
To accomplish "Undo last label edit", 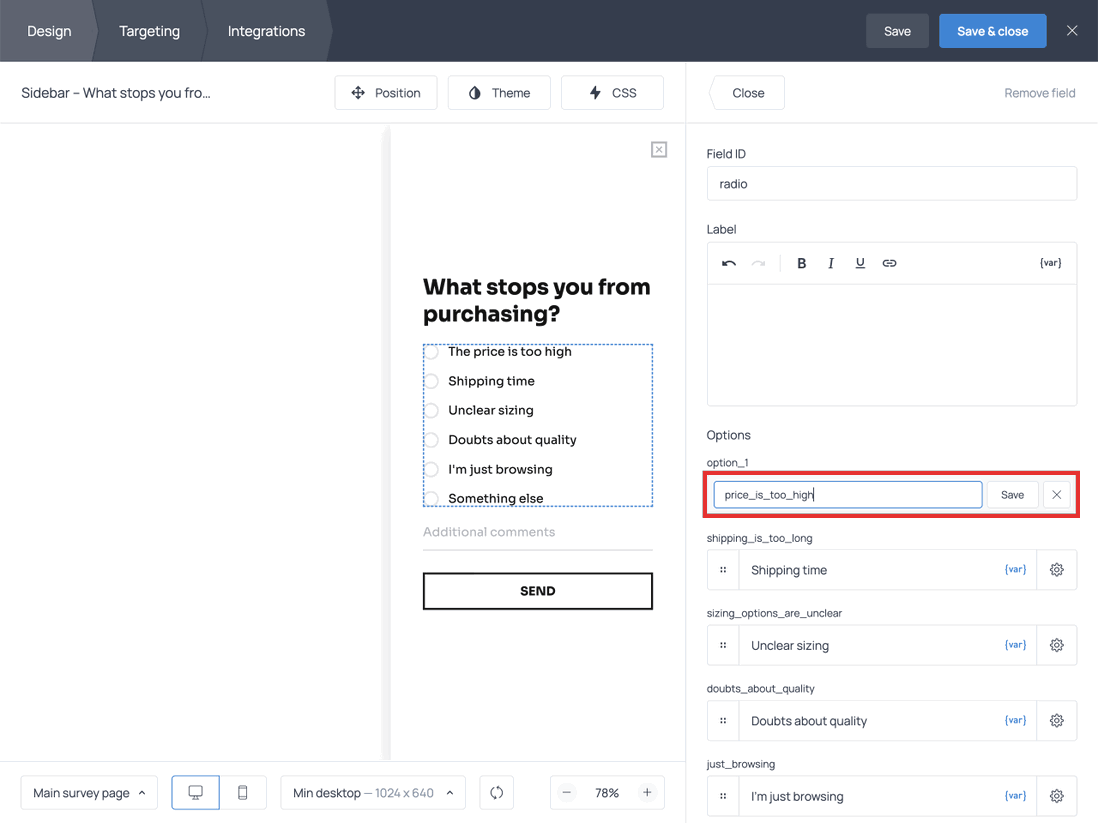I will pyautogui.click(x=729, y=263).
